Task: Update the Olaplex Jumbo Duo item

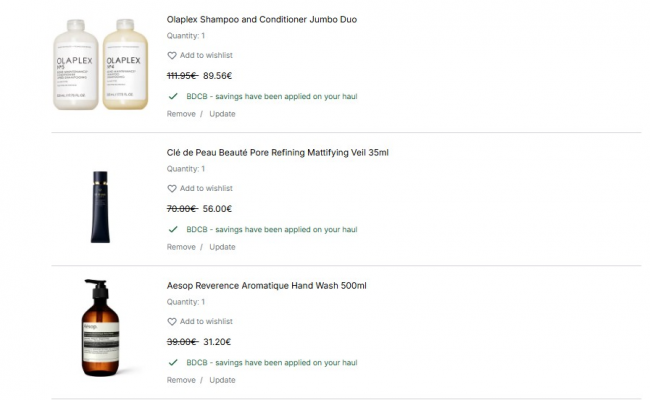Action: [x=222, y=114]
